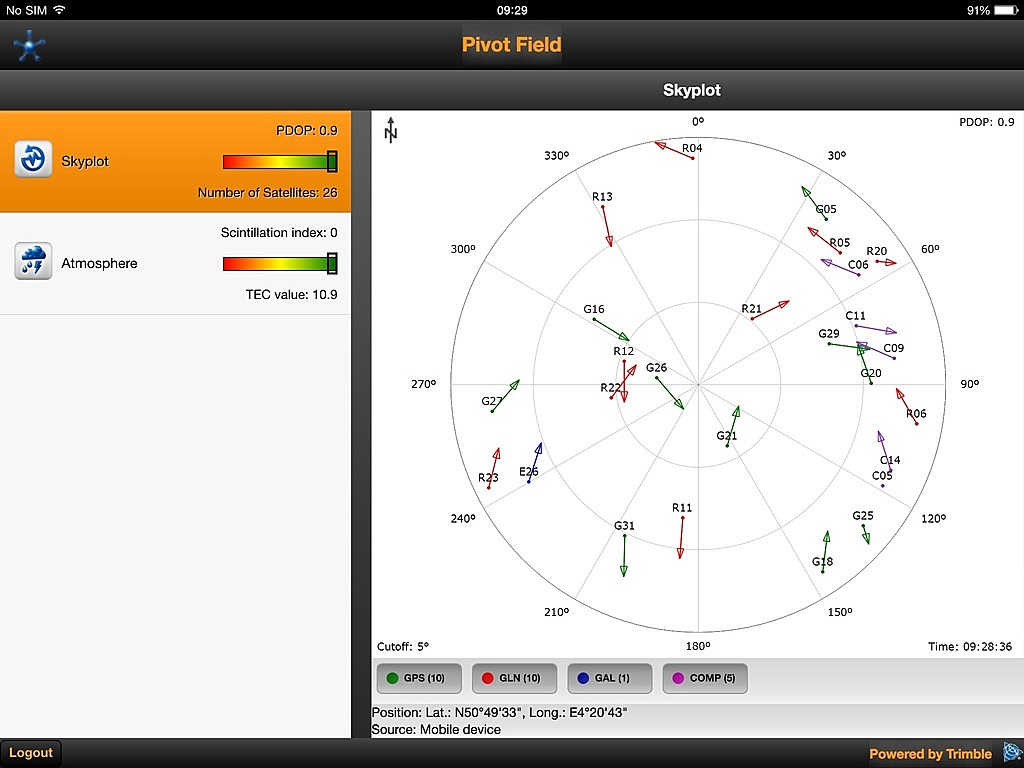This screenshot has height=768, width=1024.
Task: Select the Skyplot satellite icon
Action: [33, 160]
